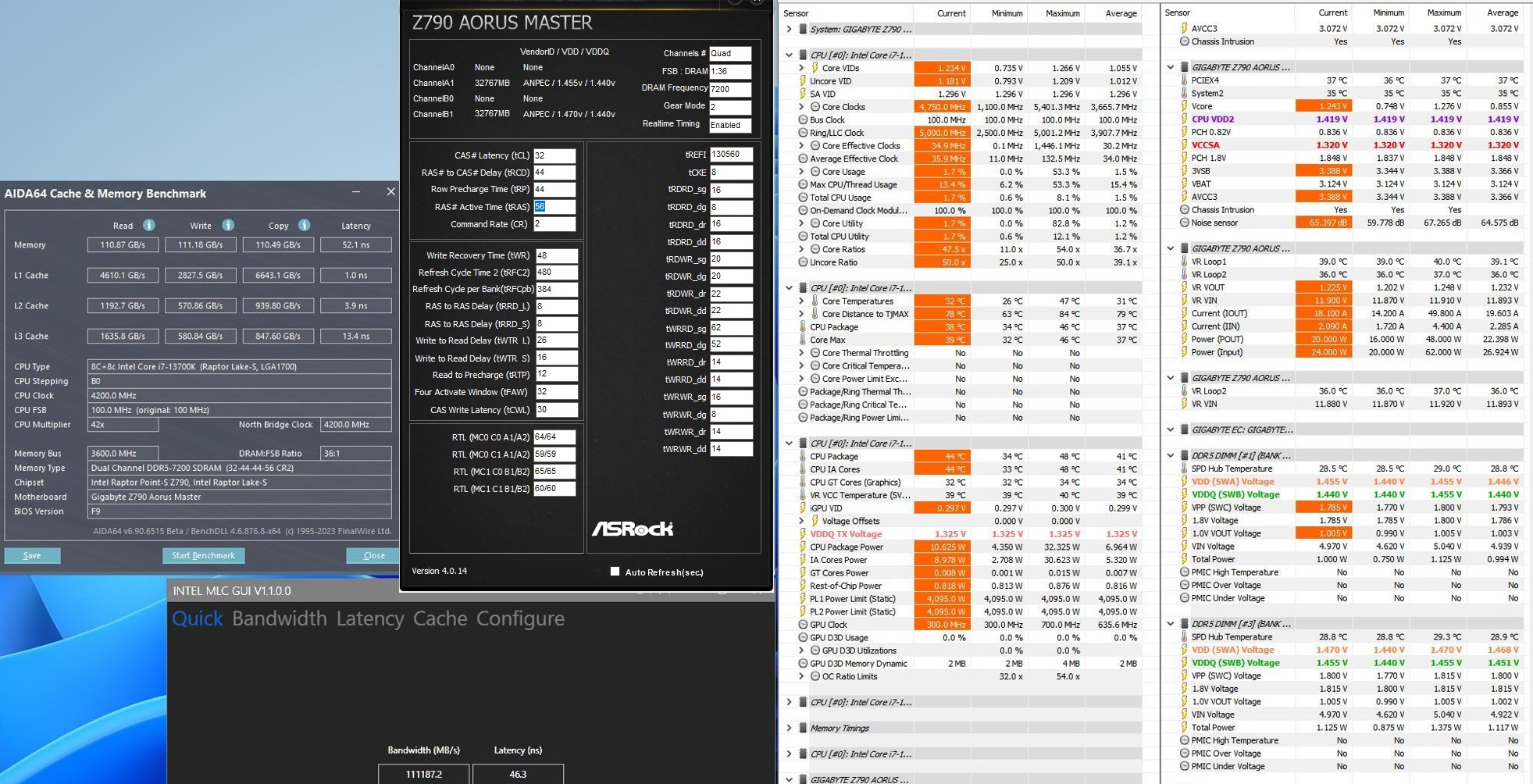This screenshot has width=1533, height=784.
Task: Click the icon beside GPU Clock
Action: click(802, 625)
